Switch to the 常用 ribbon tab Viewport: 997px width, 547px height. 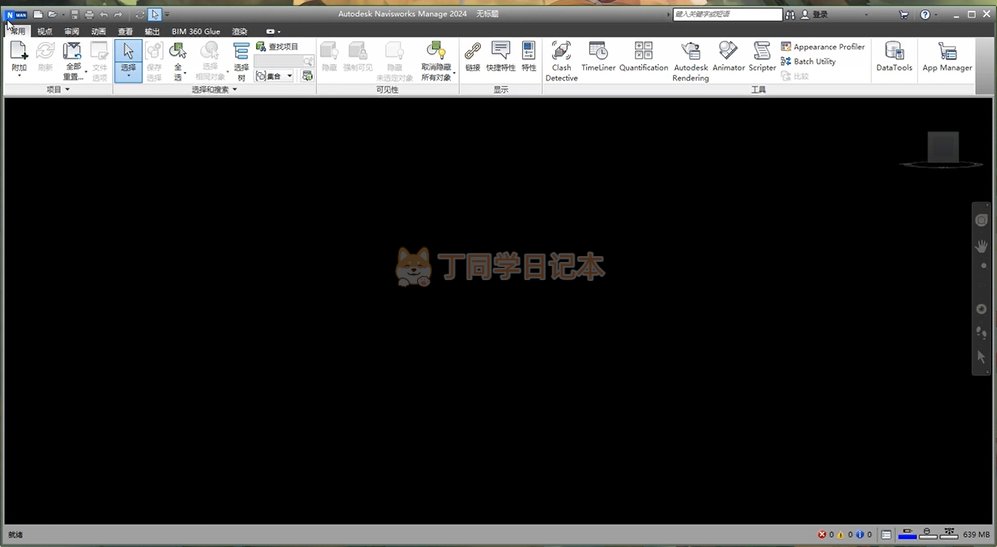(x=18, y=31)
